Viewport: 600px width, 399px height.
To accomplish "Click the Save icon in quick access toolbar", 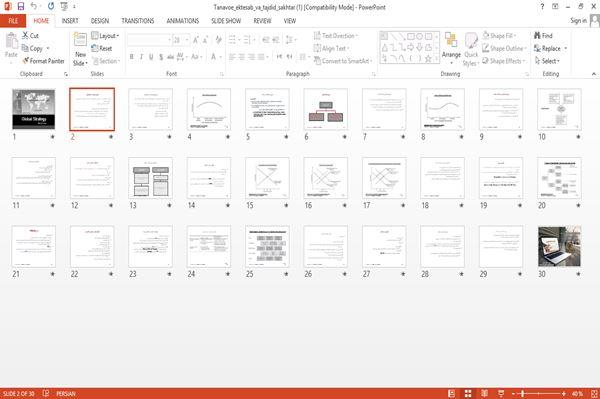I will 21,6.
